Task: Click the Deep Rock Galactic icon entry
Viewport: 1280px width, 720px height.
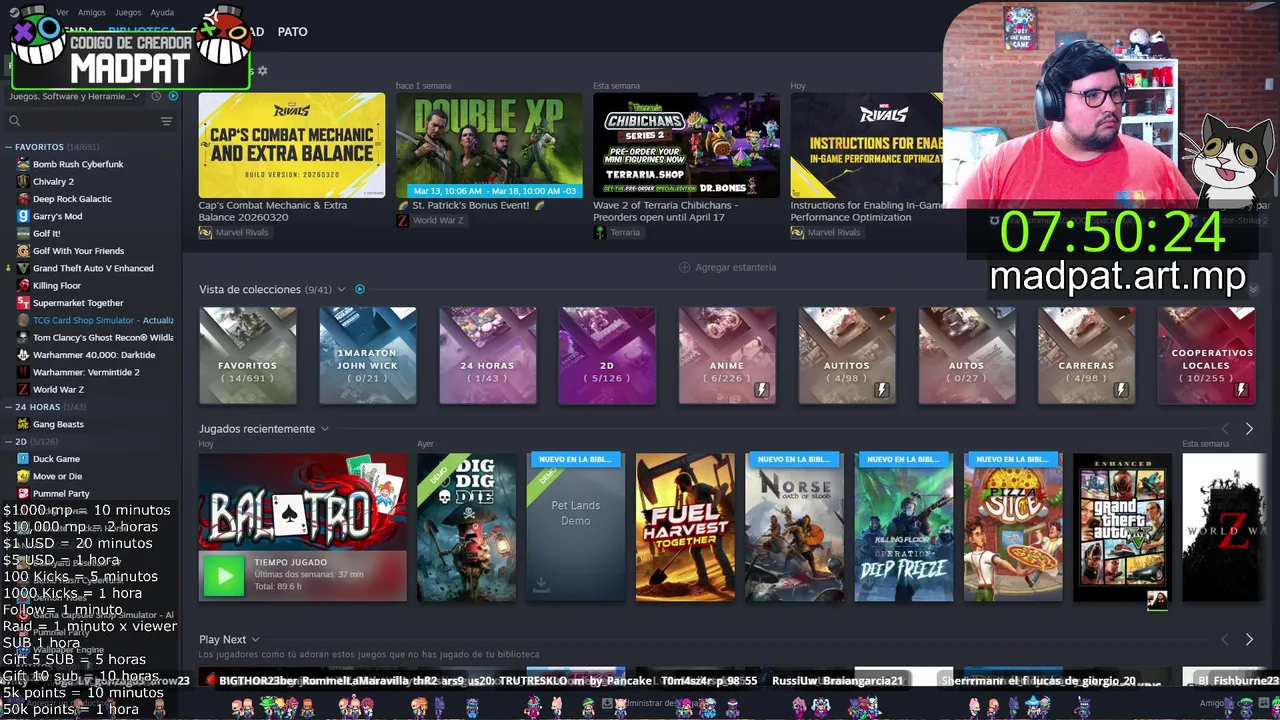Action: [x=23, y=199]
